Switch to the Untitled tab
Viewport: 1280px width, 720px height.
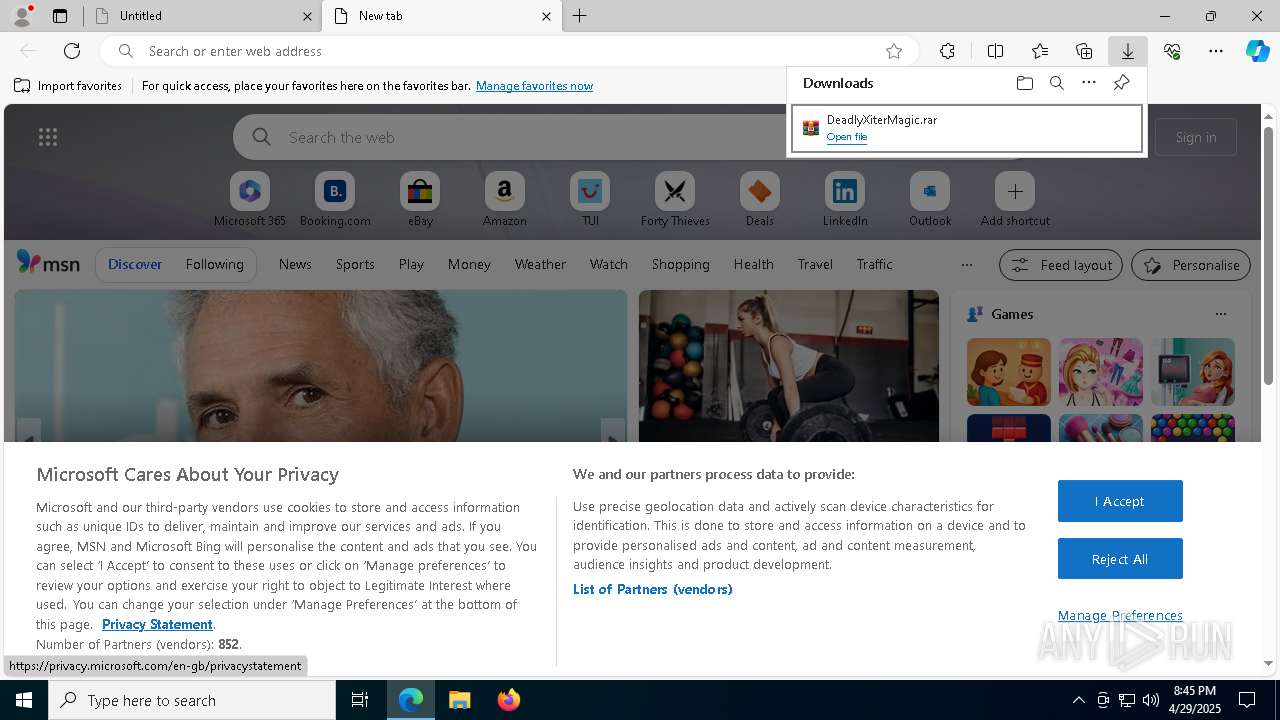pyautogui.click(x=202, y=16)
